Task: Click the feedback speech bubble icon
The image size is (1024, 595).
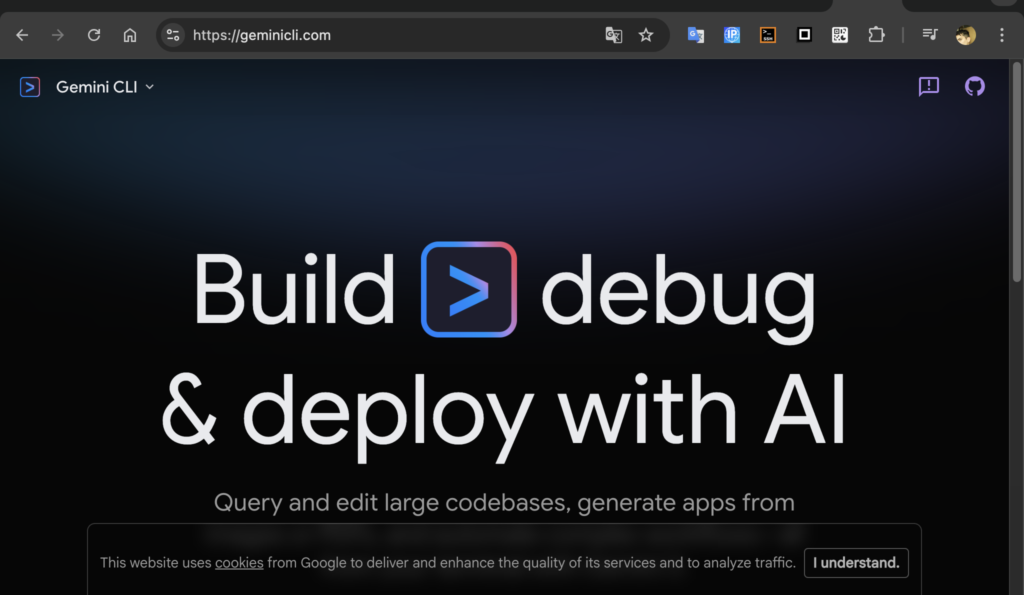Action: click(929, 87)
